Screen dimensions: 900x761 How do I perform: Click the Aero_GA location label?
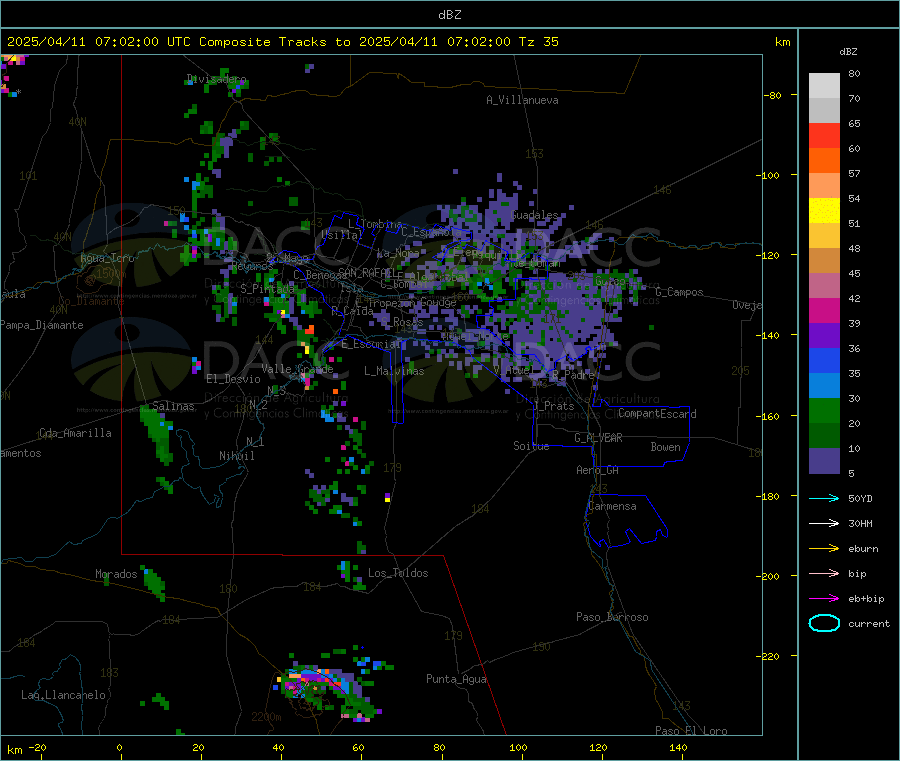pos(598,470)
